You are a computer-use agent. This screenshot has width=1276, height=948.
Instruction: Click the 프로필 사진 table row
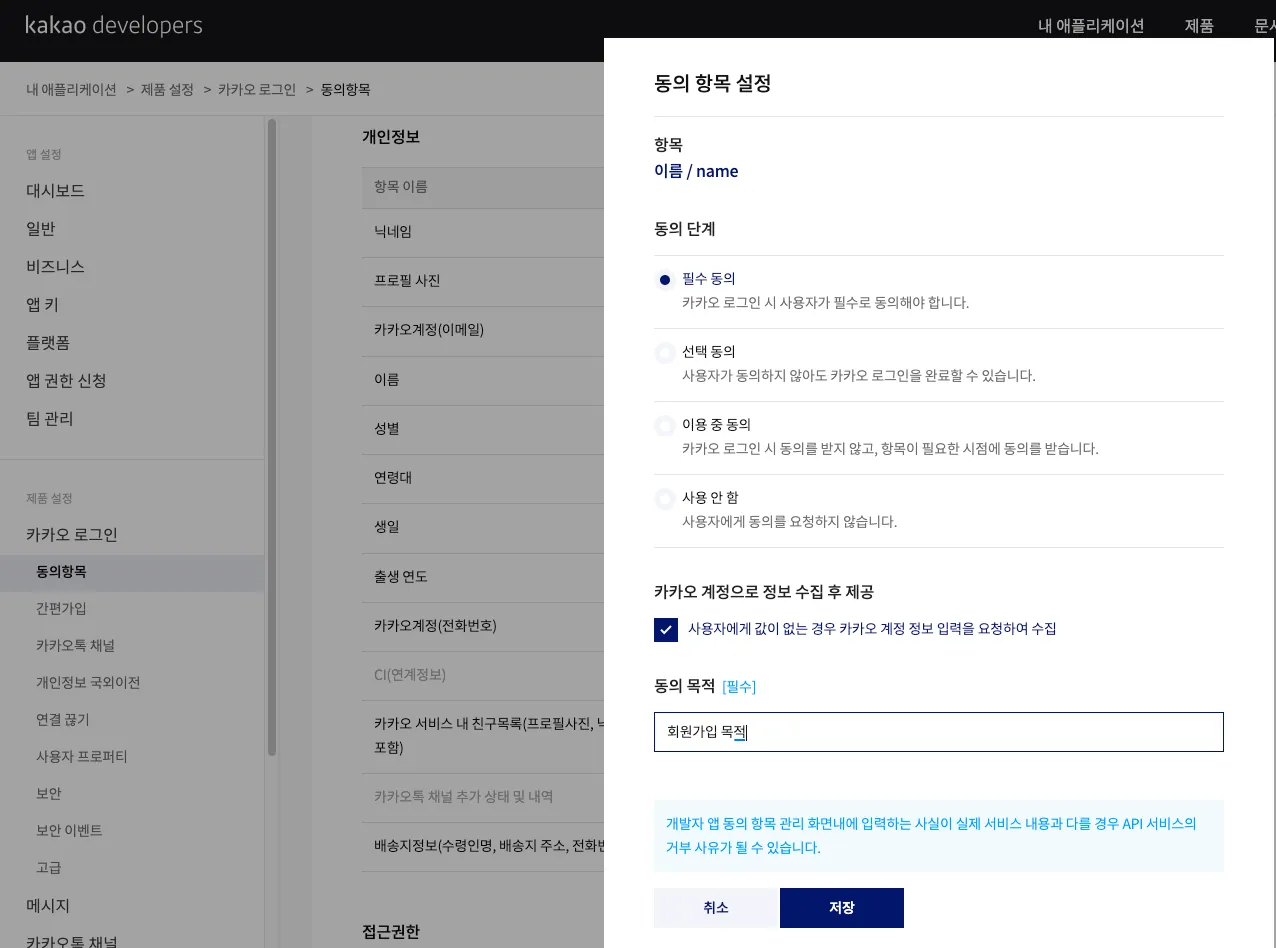click(x=483, y=281)
